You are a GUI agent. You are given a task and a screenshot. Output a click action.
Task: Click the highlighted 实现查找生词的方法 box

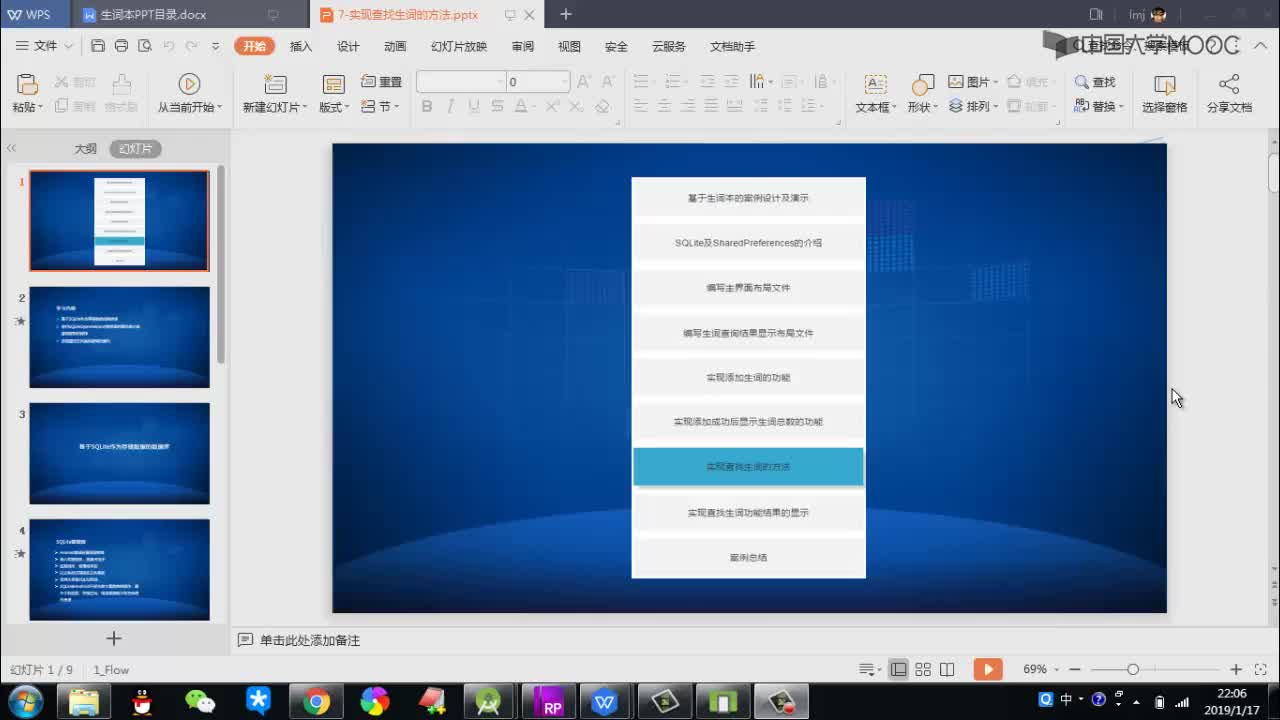tap(748, 467)
